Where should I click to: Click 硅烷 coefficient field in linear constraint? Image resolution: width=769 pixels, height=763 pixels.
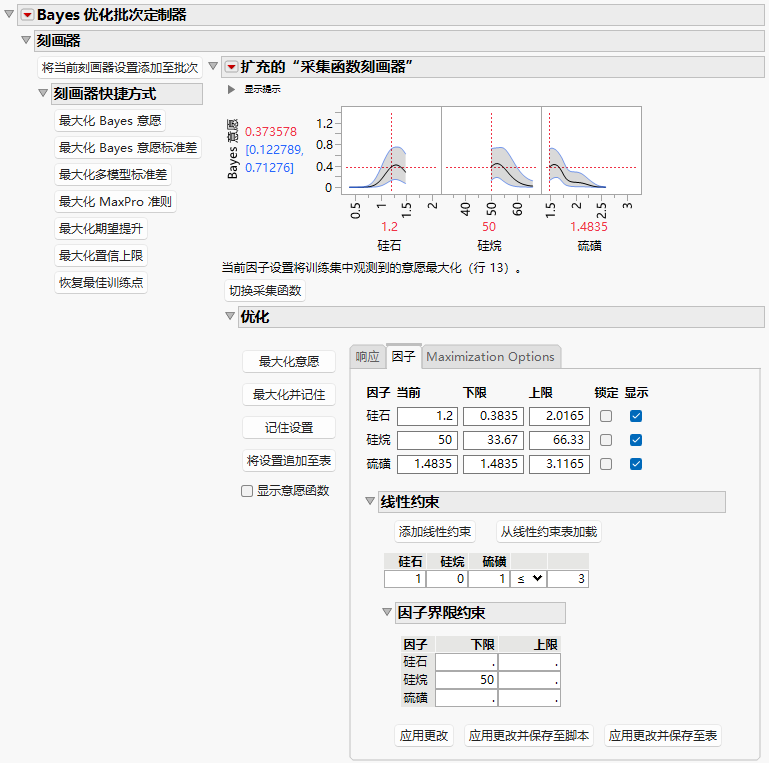click(447, 579)
